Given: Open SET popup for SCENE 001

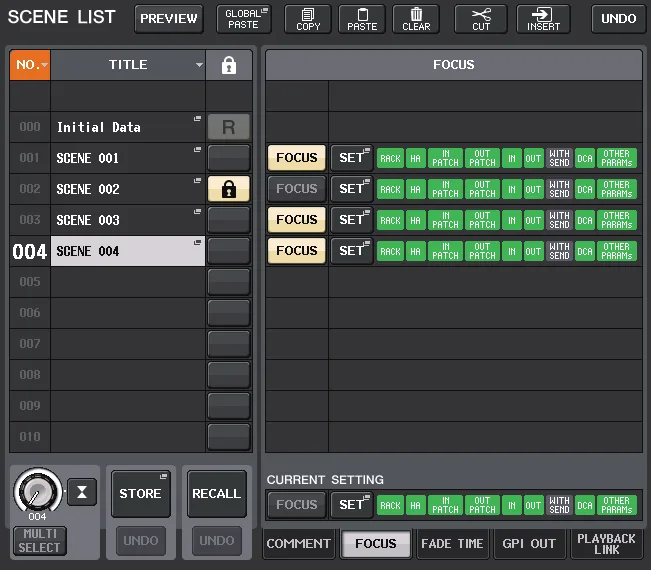Looking at the screenshot, I should pos(352,158).
